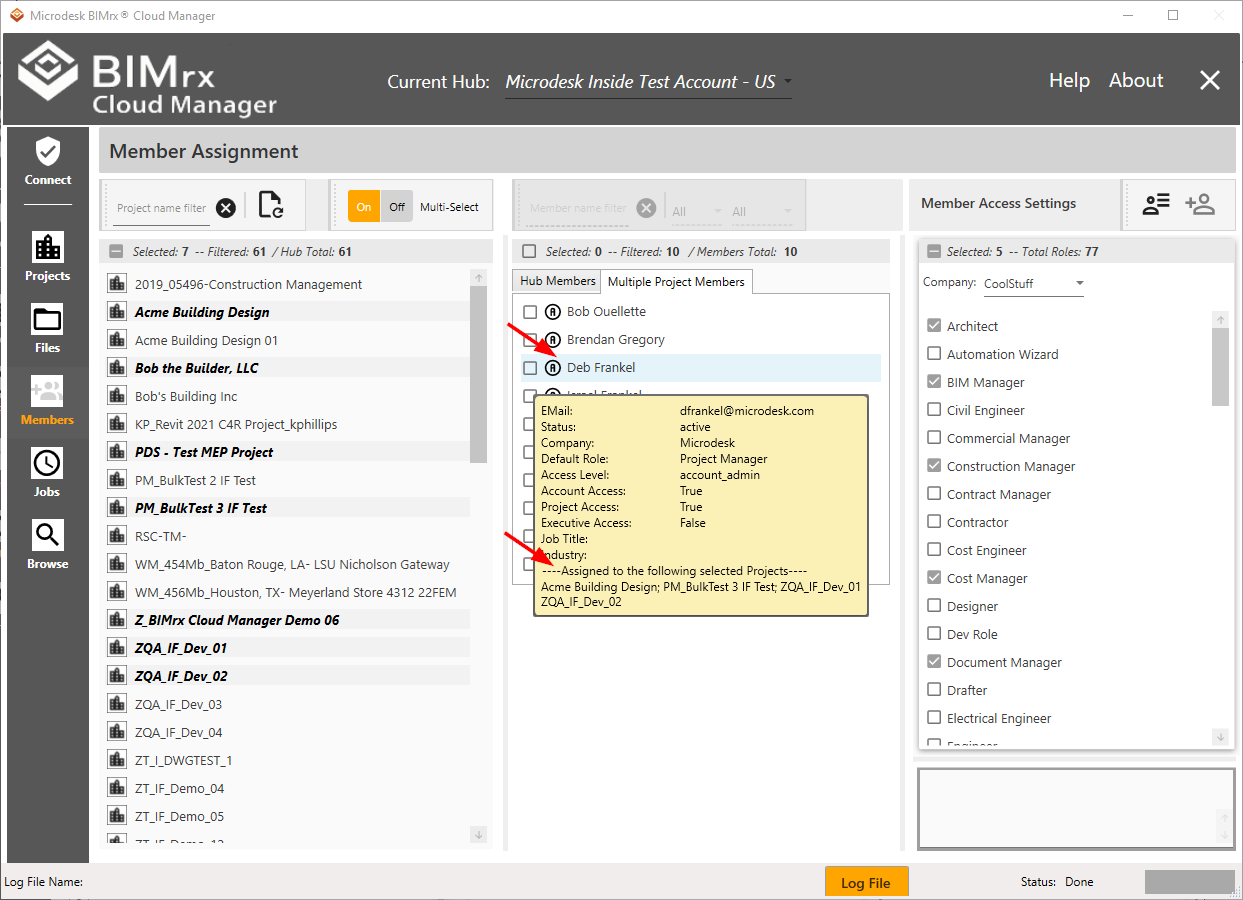Open the Current Hub dropdown

(x=648, y=82)
